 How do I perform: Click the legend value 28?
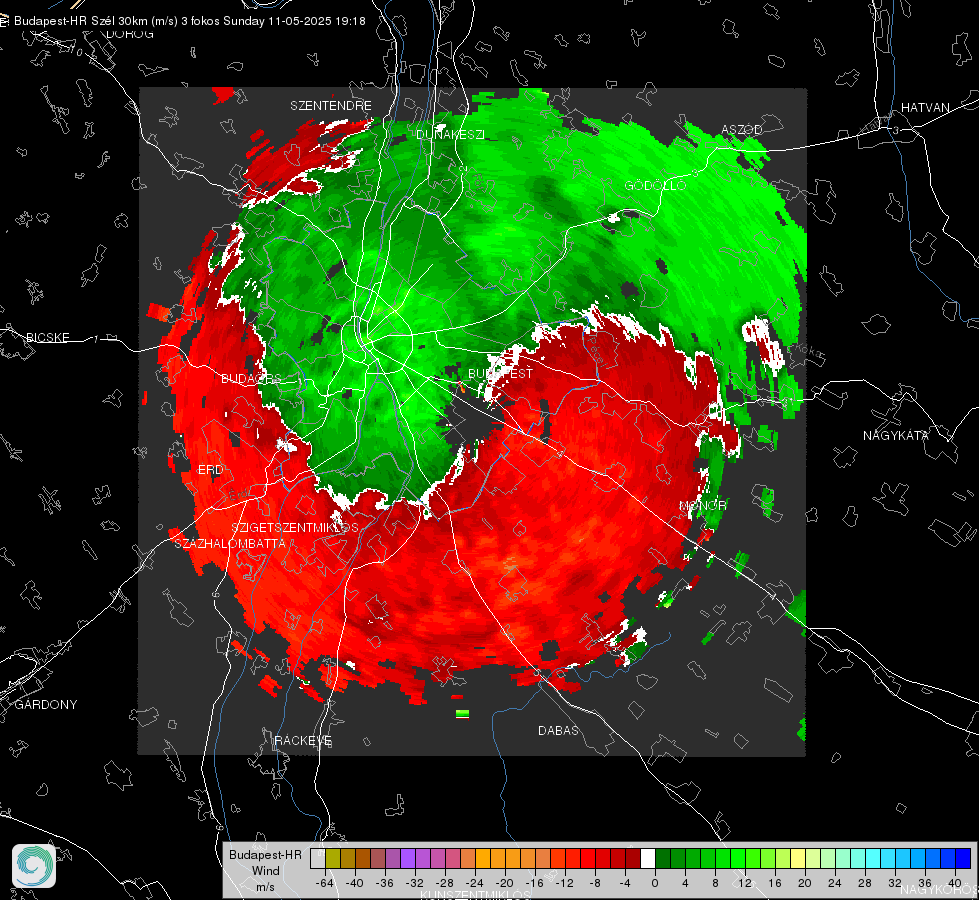click(865, 883)
